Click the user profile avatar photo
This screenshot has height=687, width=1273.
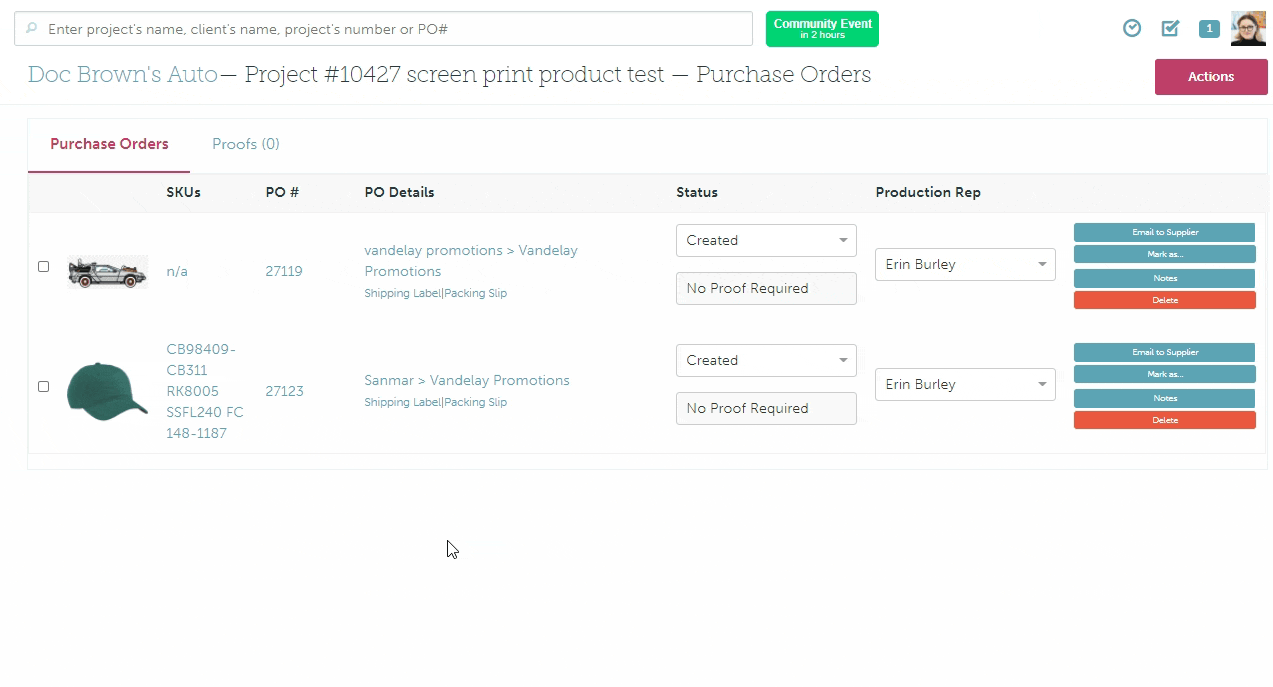pos(1248,29)
